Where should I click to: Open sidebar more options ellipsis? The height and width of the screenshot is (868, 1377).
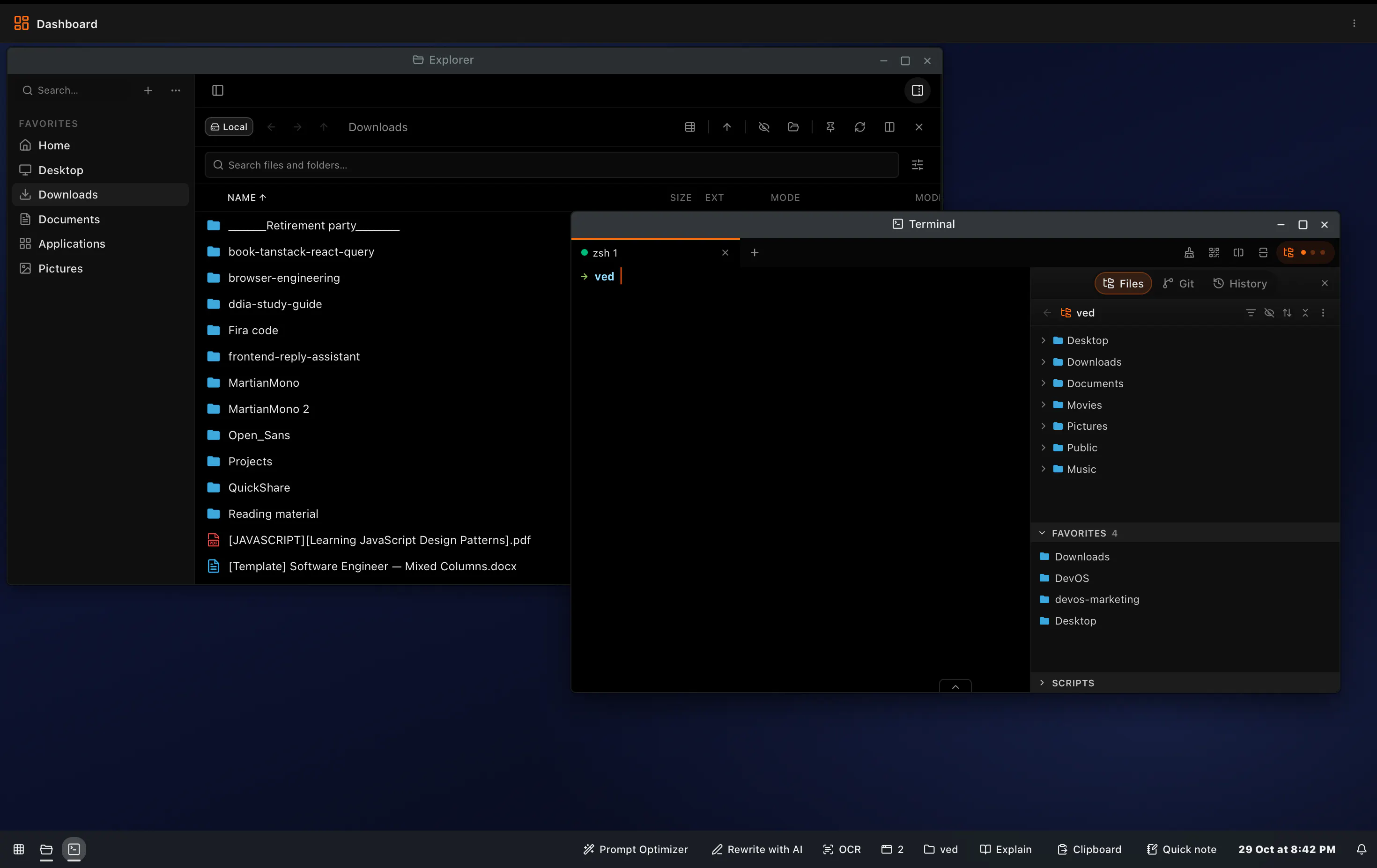(x=176, y=90)
